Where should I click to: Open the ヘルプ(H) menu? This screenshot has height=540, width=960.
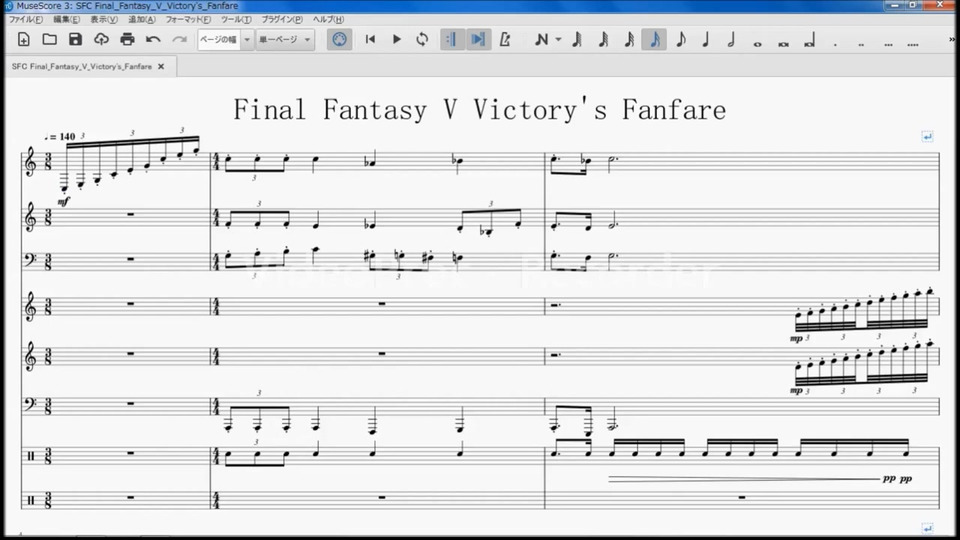coord(328,20)
